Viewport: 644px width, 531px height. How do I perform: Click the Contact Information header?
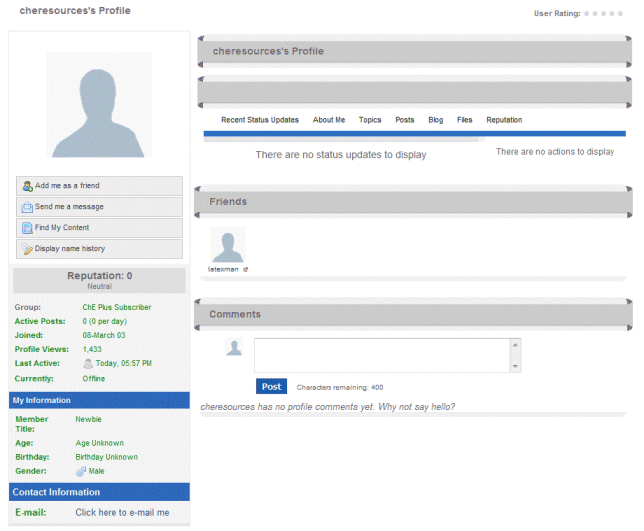[x=99, y=492]
